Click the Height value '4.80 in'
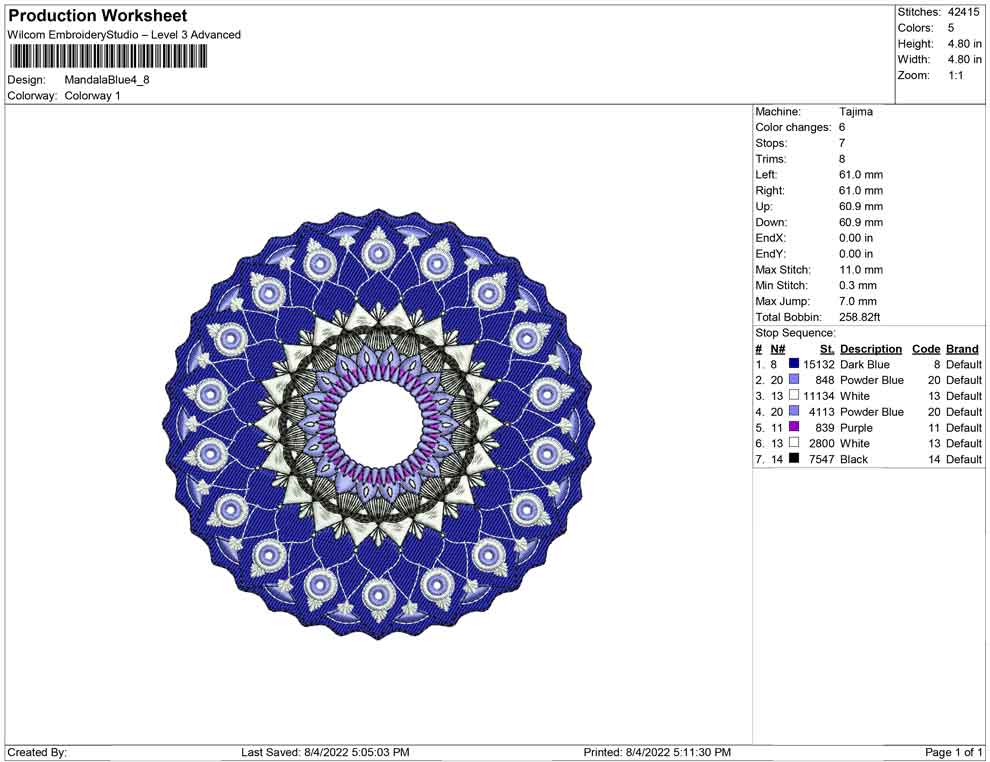990x762 pixels. pos(964,44)
